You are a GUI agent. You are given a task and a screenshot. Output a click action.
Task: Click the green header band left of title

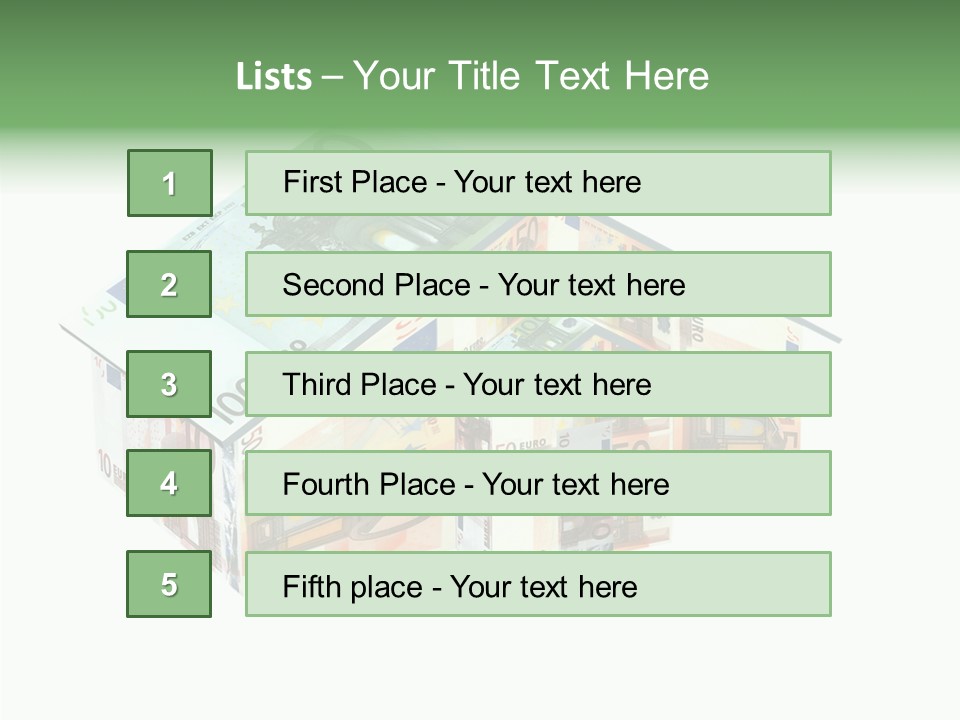(x=110, y=75)
